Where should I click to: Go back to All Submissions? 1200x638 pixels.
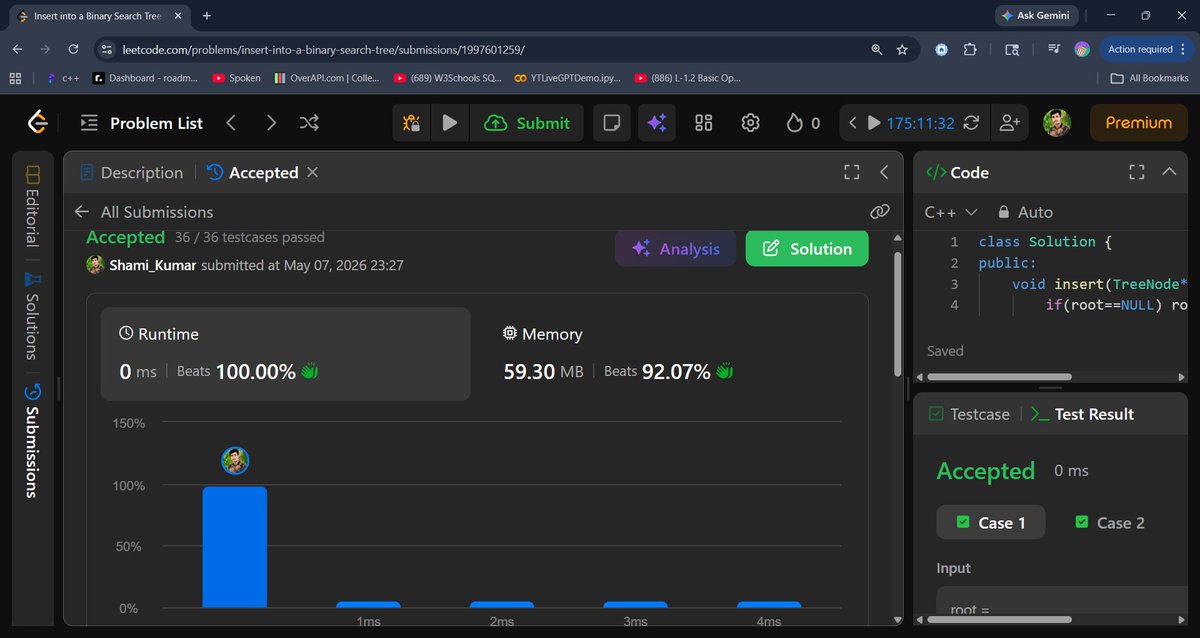(x=144, y=212)
